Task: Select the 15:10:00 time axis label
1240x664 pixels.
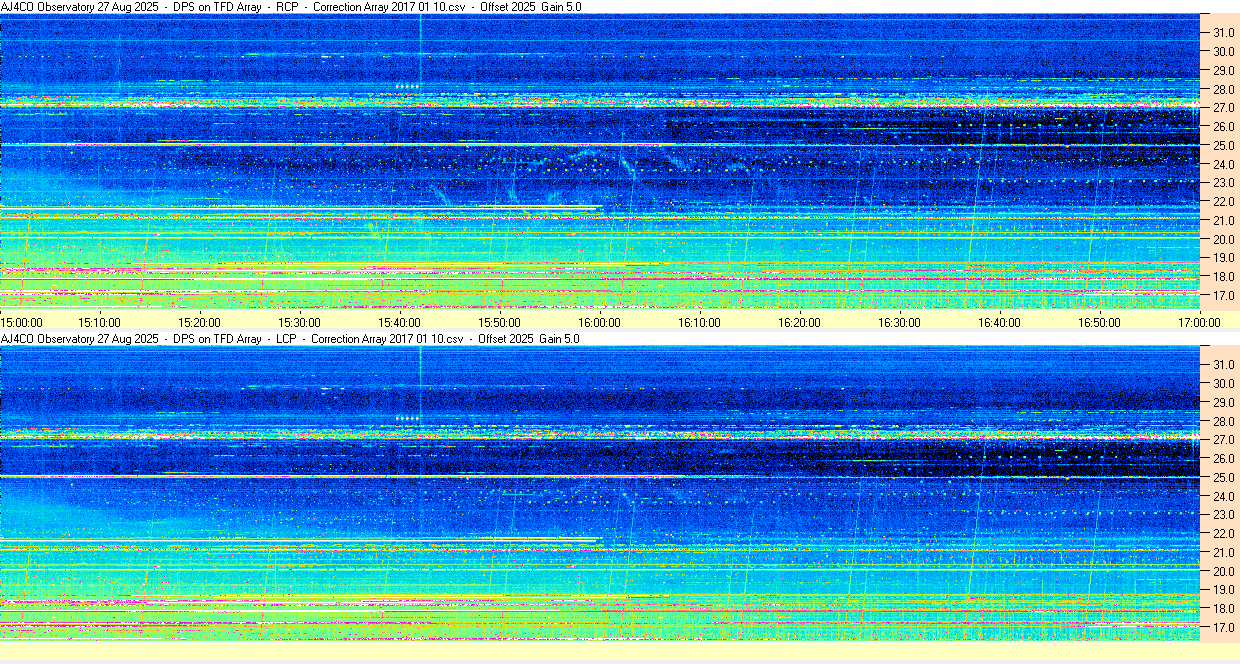Action: [x=100, y=322]
